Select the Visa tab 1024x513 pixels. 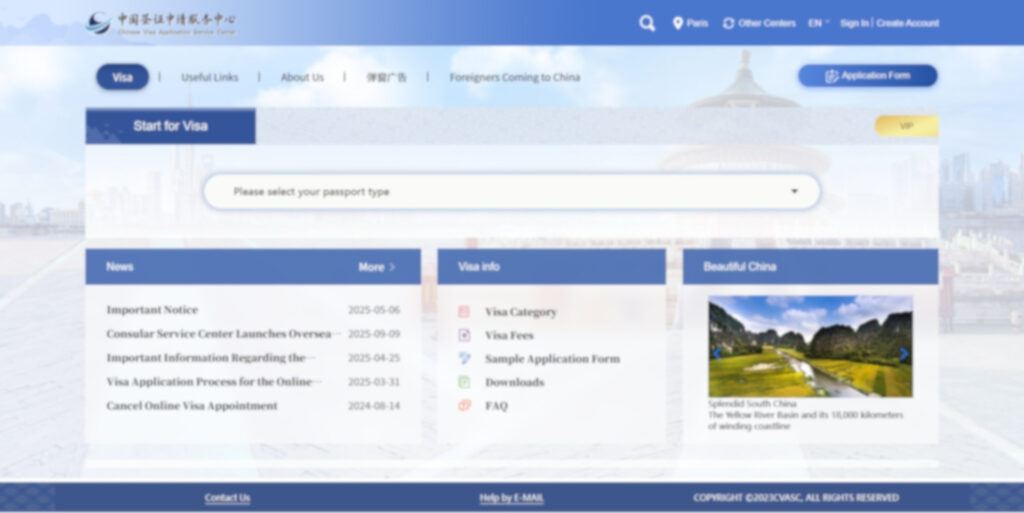click(x=122, y=77)
